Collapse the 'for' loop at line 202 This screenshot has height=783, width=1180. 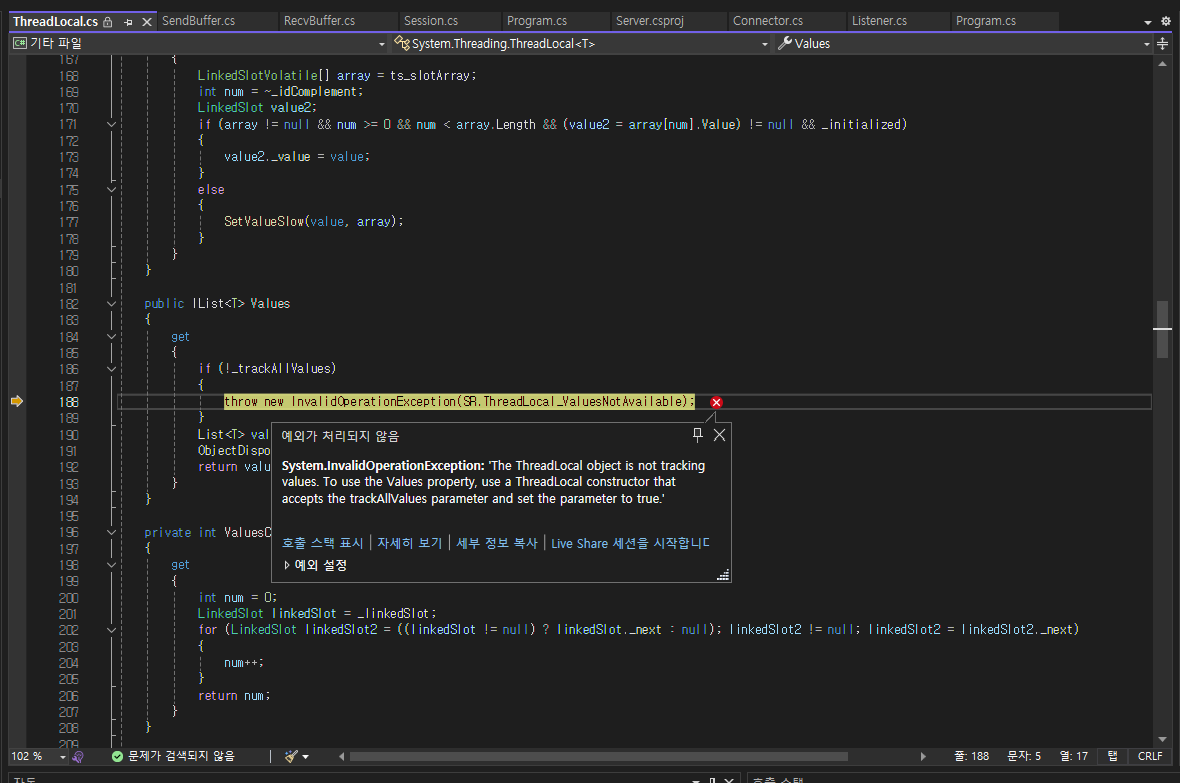click(x=111, y=630)
